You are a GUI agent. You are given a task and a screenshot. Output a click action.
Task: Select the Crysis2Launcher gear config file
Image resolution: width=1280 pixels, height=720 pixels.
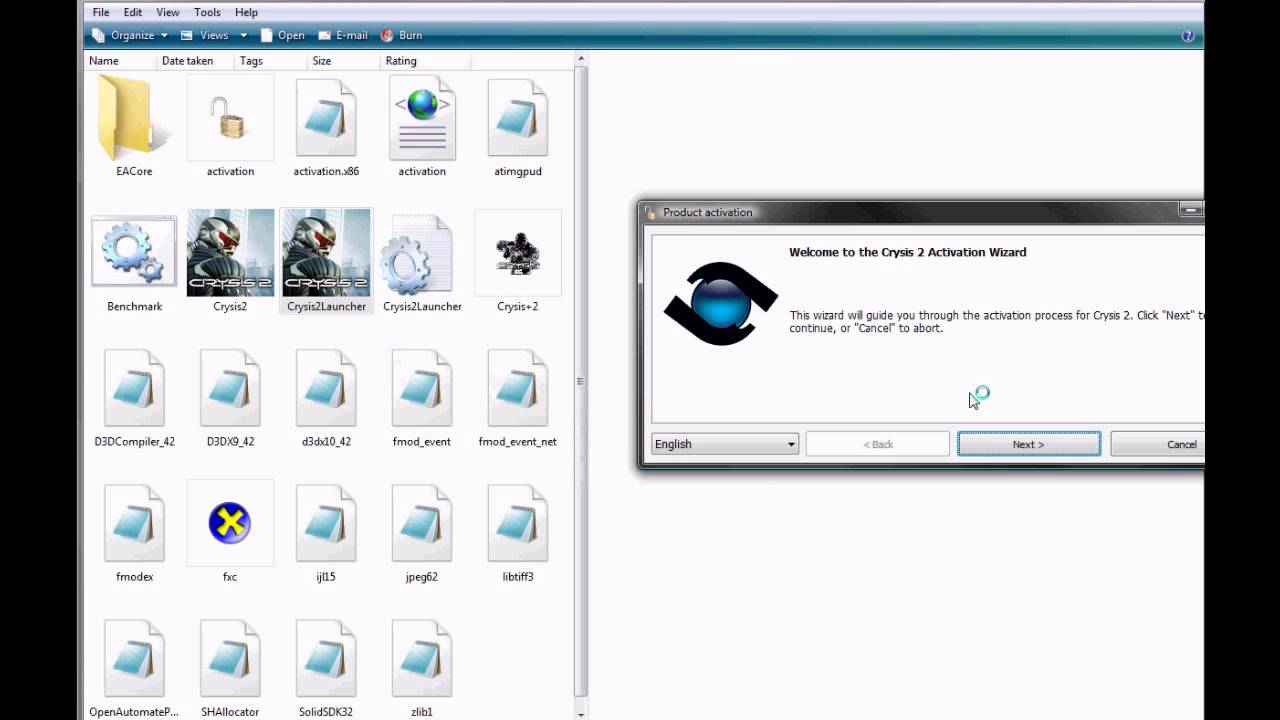(x=422, y=261)
